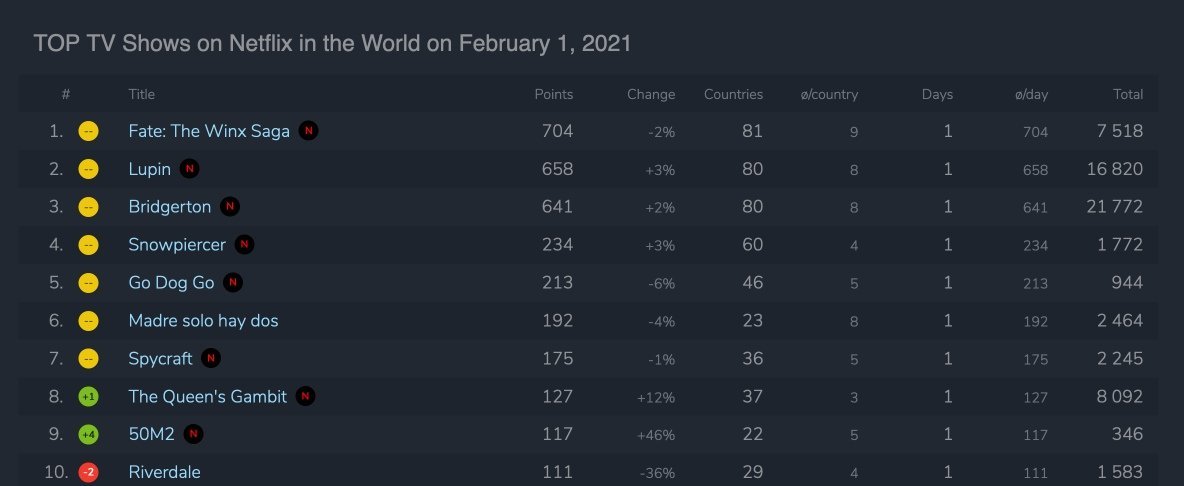Open The Queen's Gambit show page
Viewport: 1184px width, 486px height.
click(x=207, y=397)
